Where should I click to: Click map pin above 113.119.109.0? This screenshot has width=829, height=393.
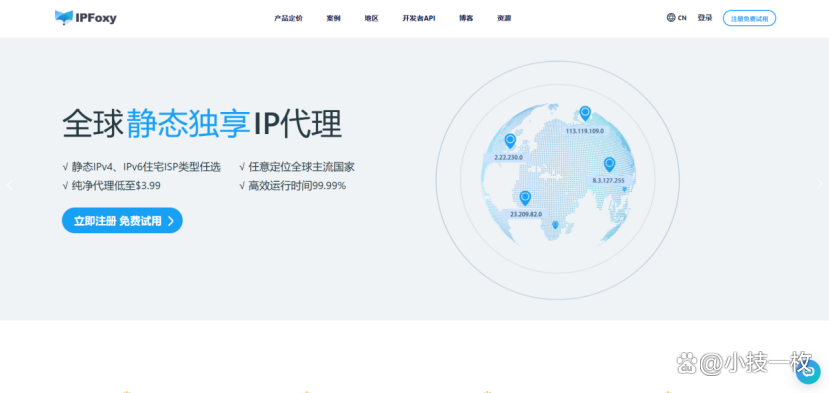585,114
